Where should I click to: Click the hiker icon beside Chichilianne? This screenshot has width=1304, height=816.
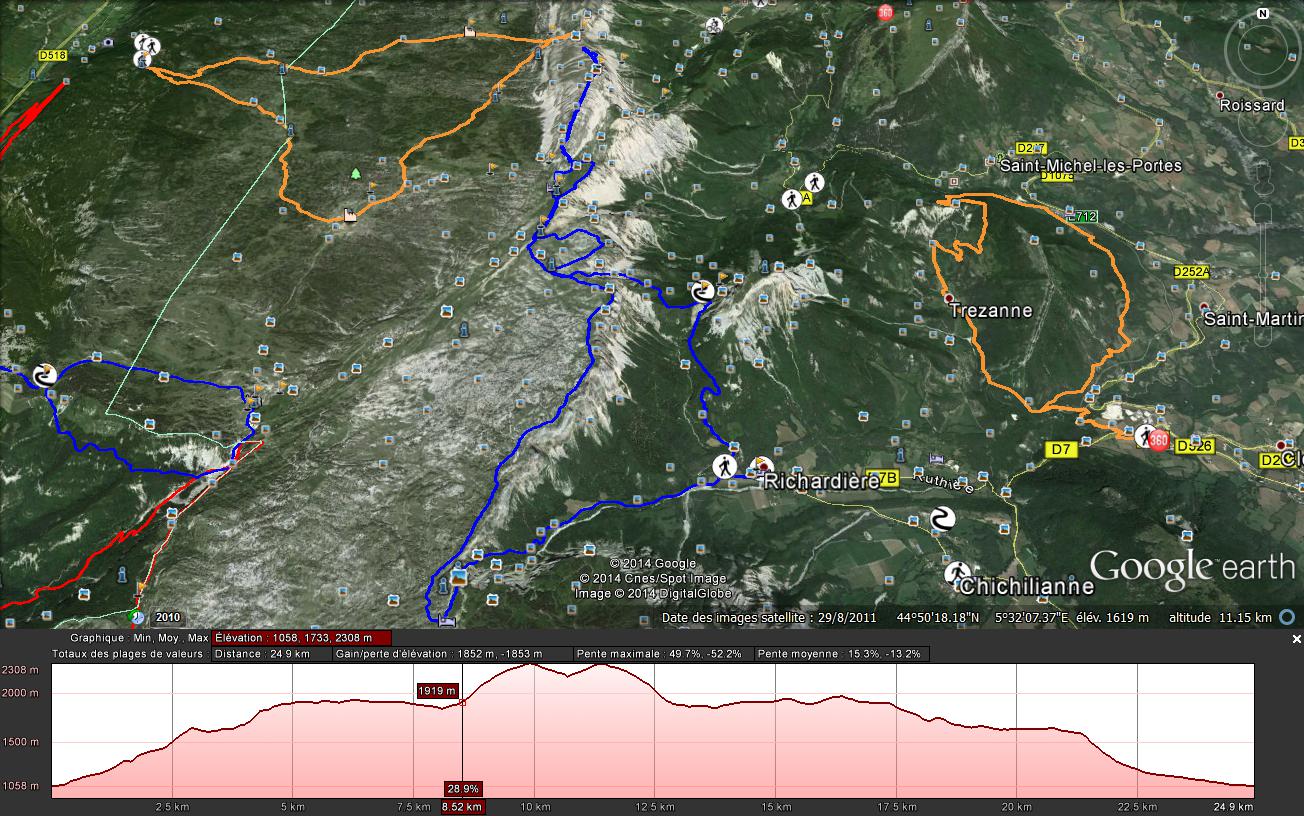(x=956, y=574)
